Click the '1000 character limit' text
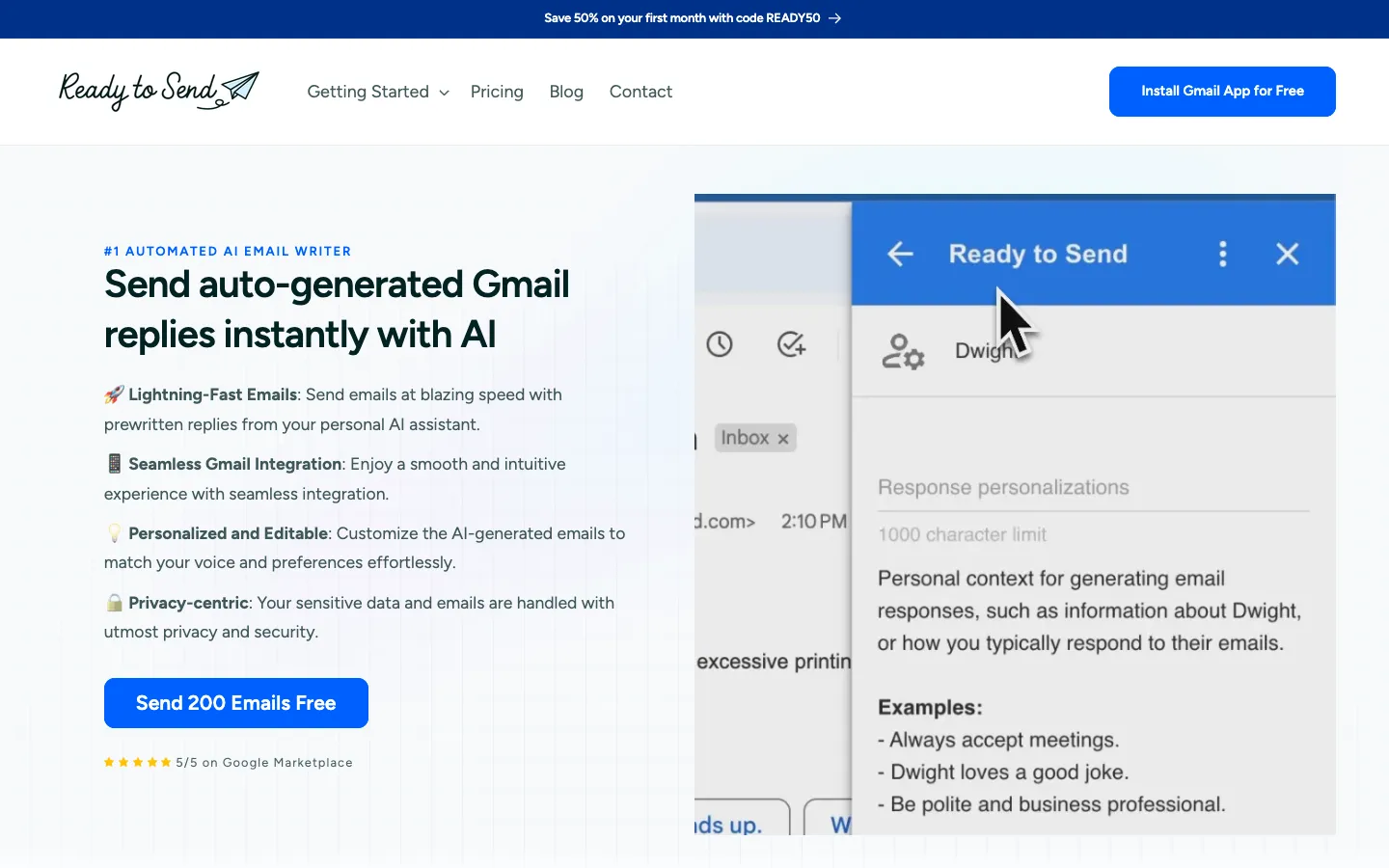The width and height of the screenshot is (1389, 868). tap(962, 534)
